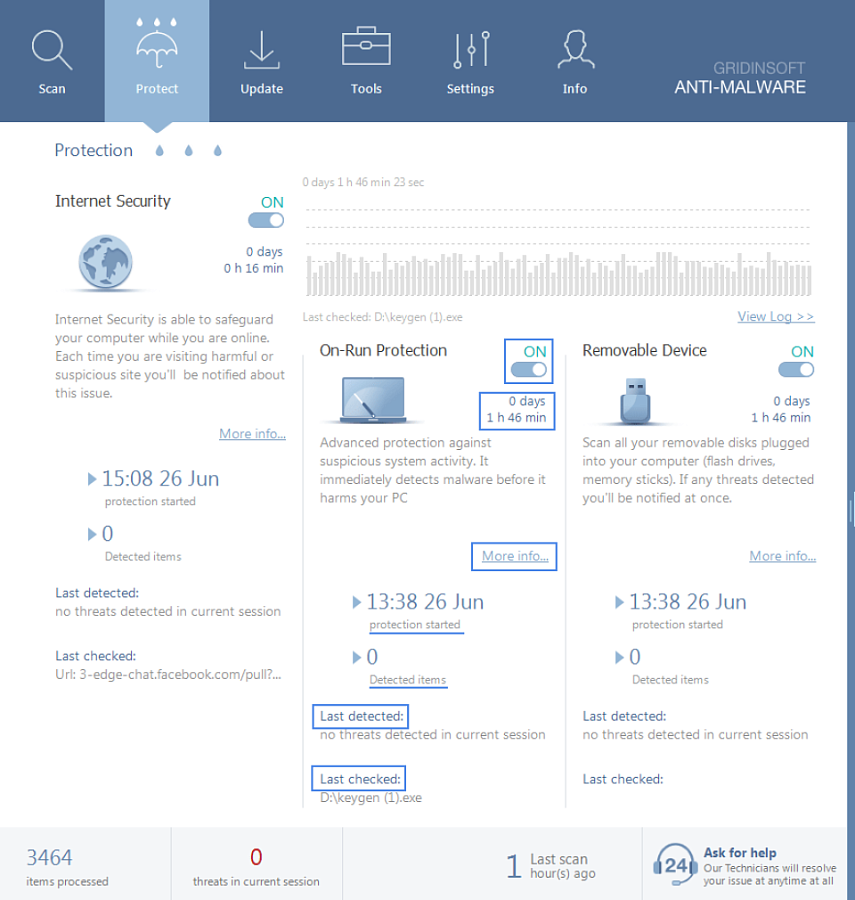This screenshot has height=900, width=855.
Task: Switch to the Scan tab label
Action: (52, 89)
